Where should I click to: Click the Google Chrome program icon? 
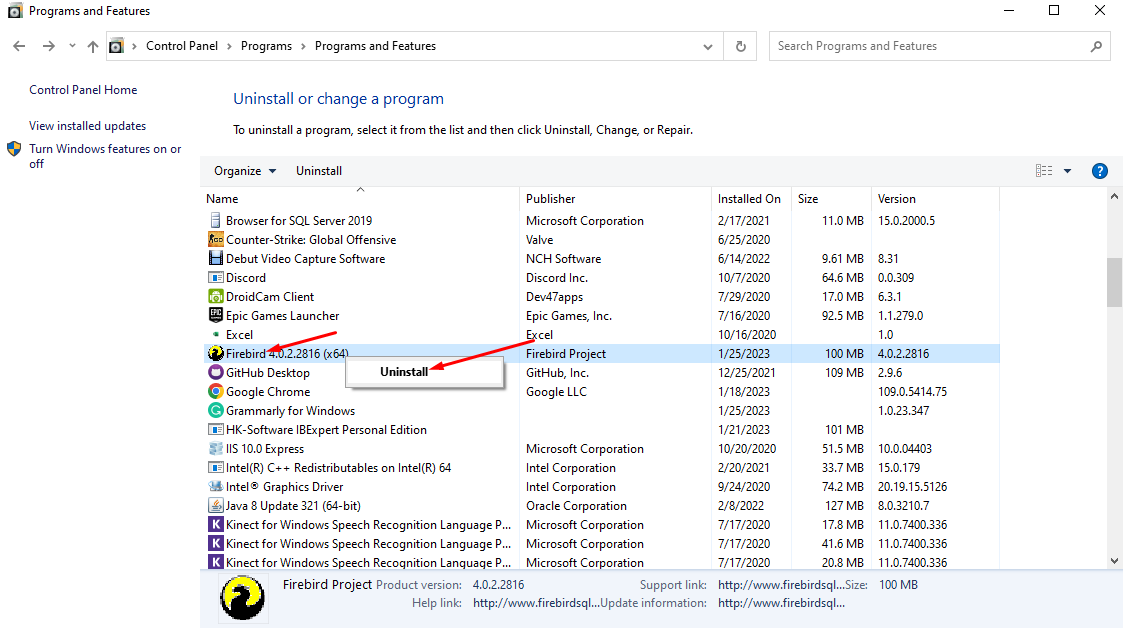point(215,392)
